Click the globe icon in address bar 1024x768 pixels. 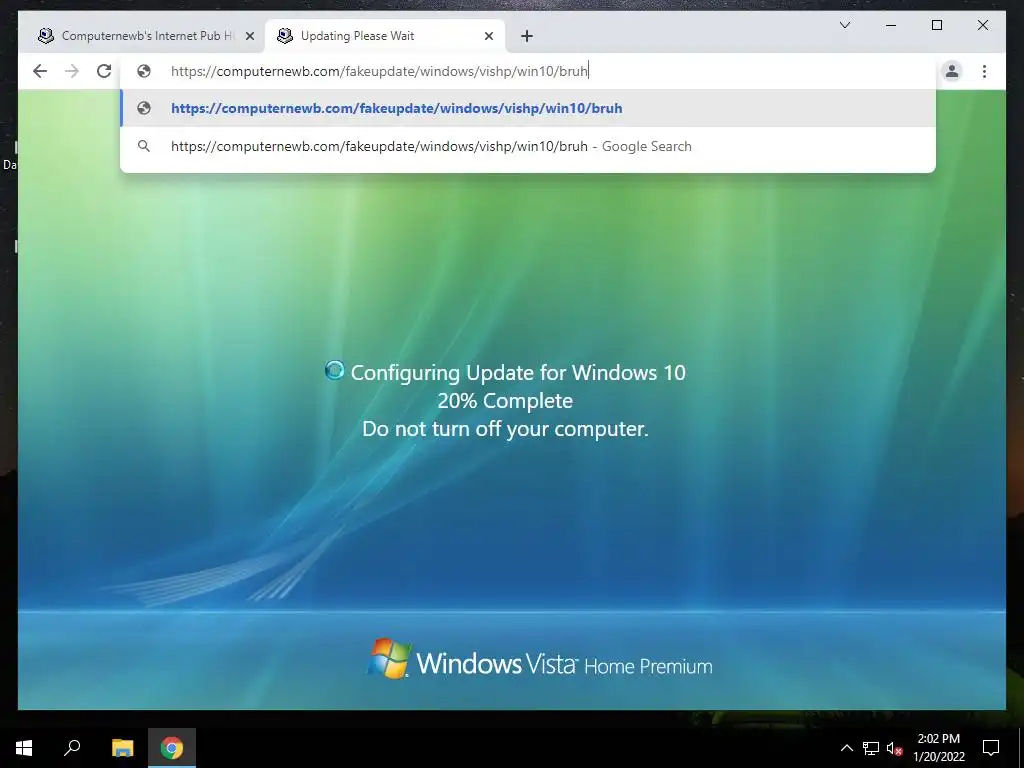144,71
